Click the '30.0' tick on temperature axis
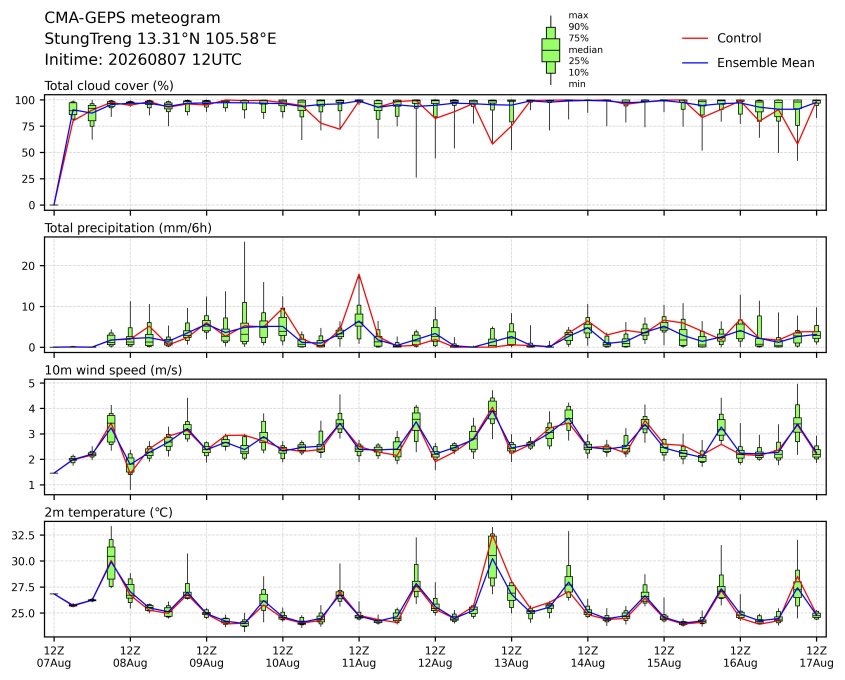 tap(24, 561)
